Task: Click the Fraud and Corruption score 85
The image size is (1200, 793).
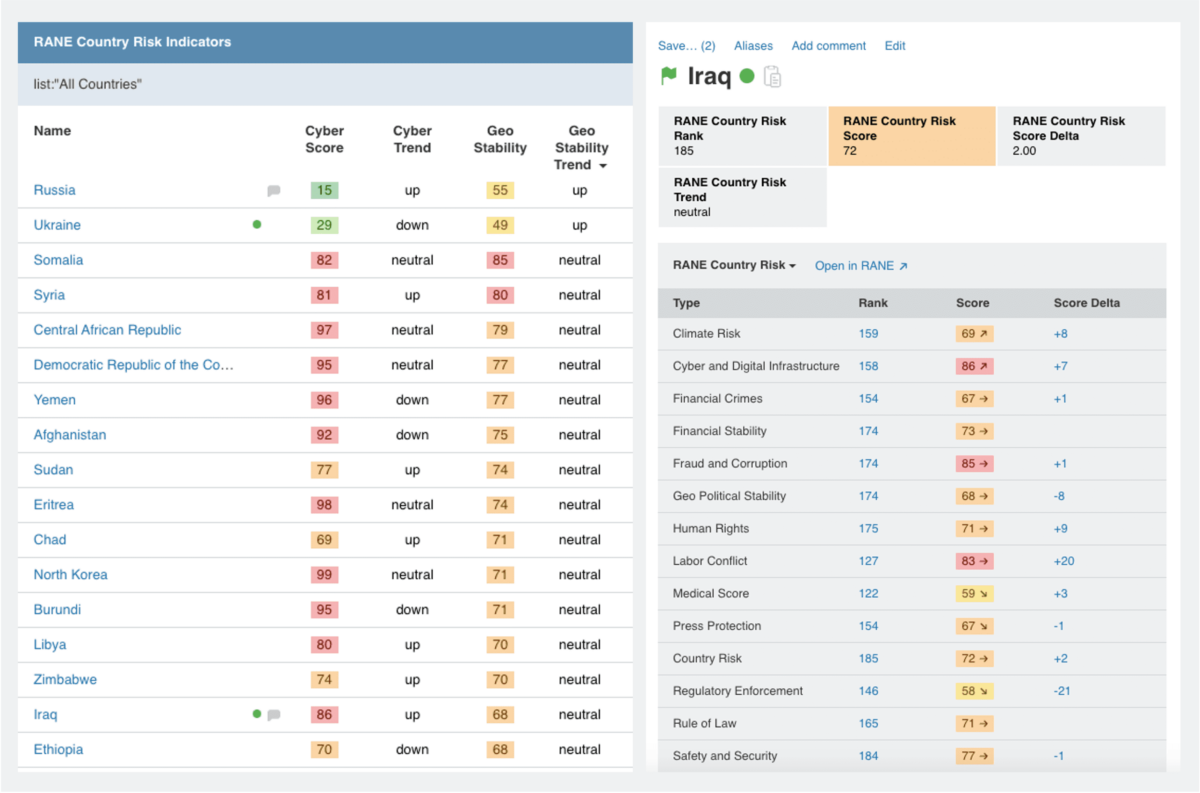Action: [974, 464]
